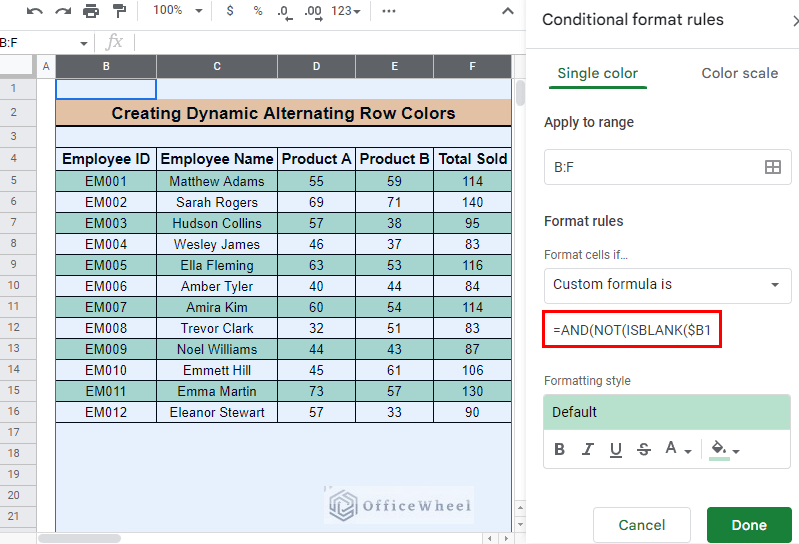Open the three-dots More toolbar options
This screenshot has width=799, height=544.
[x=389, y=11]
